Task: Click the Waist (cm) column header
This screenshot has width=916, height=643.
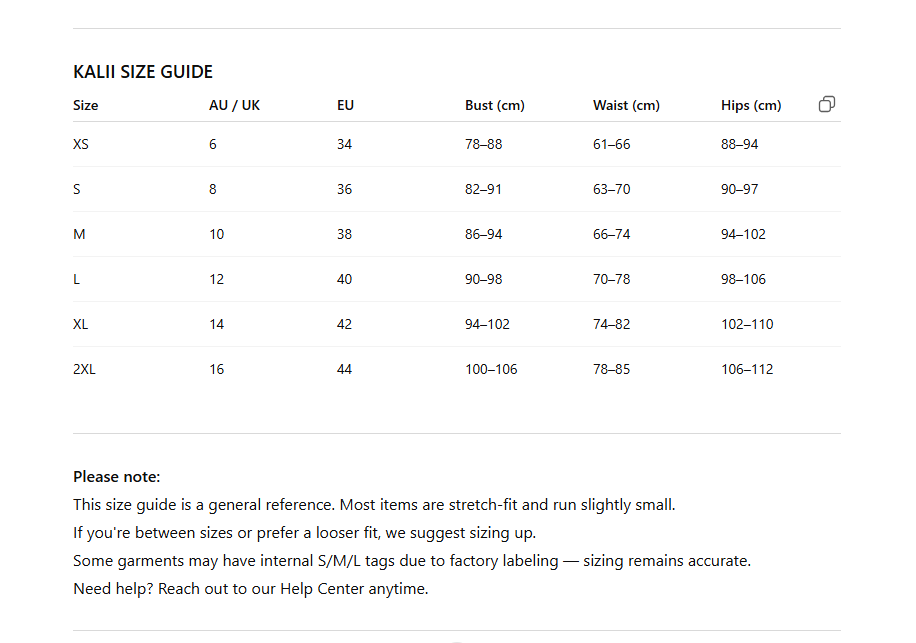Action: tap(626, 105)
